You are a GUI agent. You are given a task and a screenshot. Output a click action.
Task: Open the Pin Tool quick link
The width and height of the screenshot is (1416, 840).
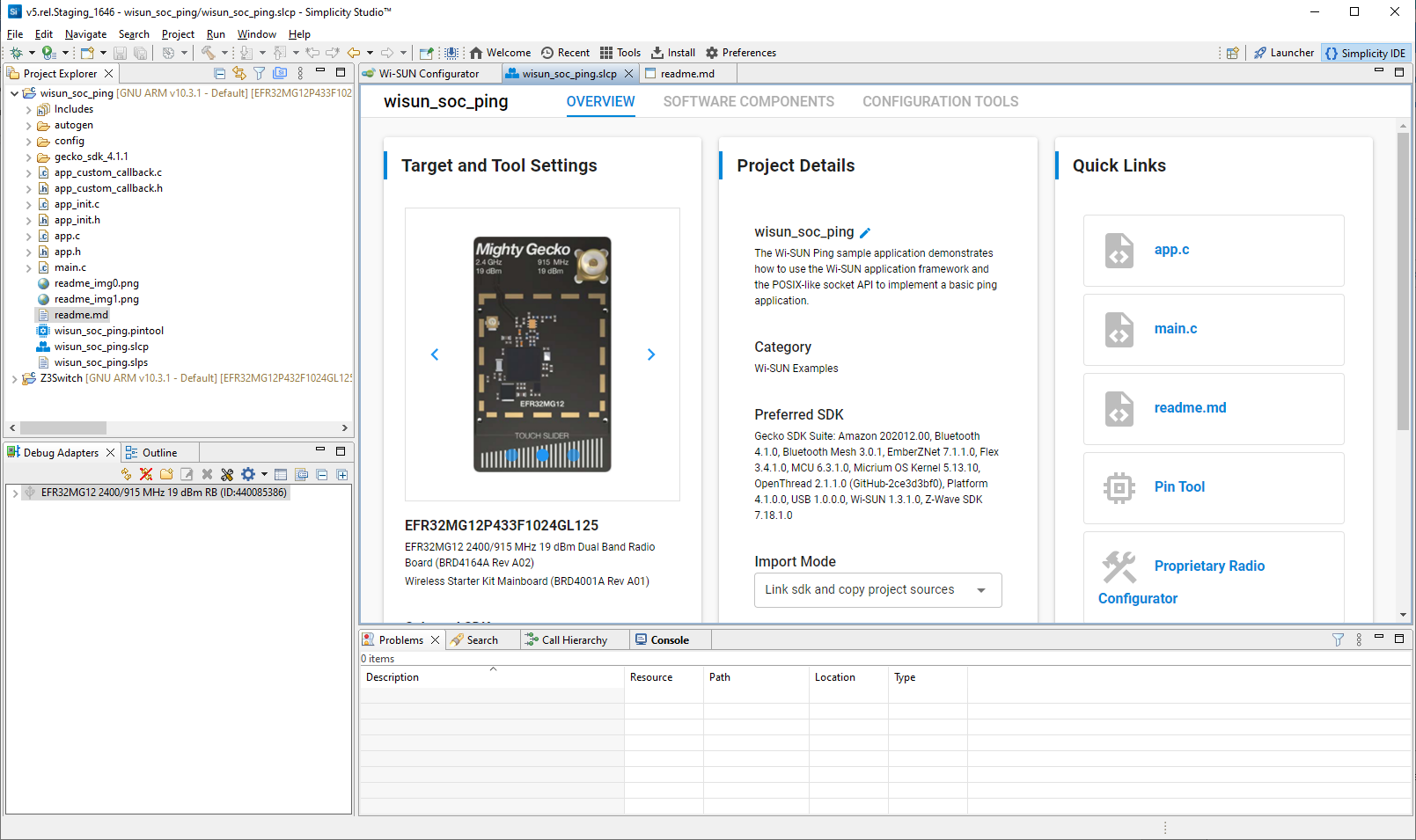1179,486
